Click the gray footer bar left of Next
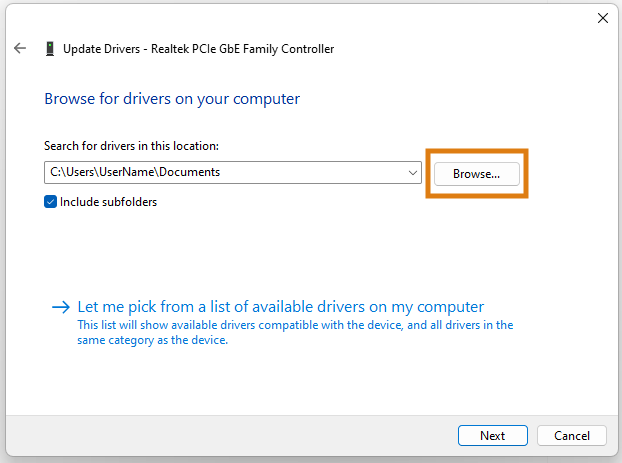Viewport: 622px width, 463px height. [232, 436]
